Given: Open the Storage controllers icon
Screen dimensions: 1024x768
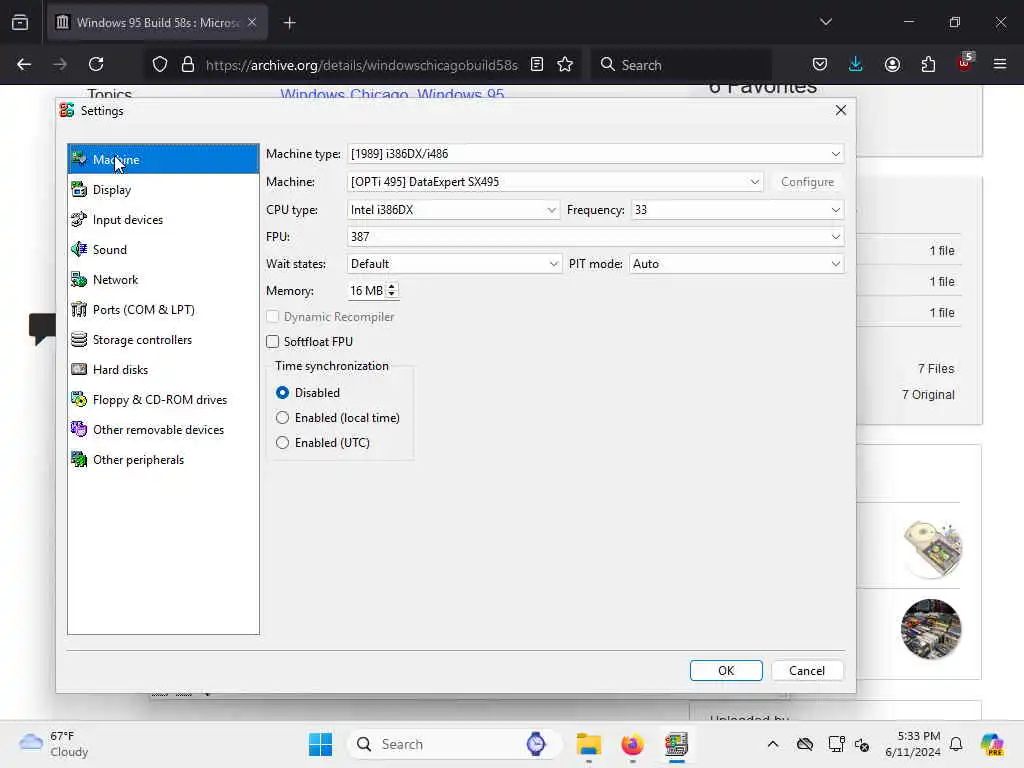Looking at the screenshot, I should [79, 340].
